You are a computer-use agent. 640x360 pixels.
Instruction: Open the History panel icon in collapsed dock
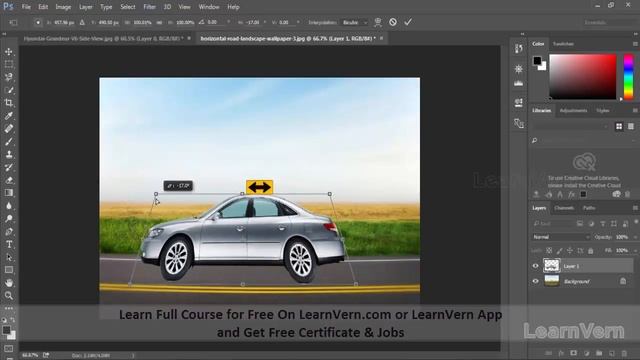[518, 49]
